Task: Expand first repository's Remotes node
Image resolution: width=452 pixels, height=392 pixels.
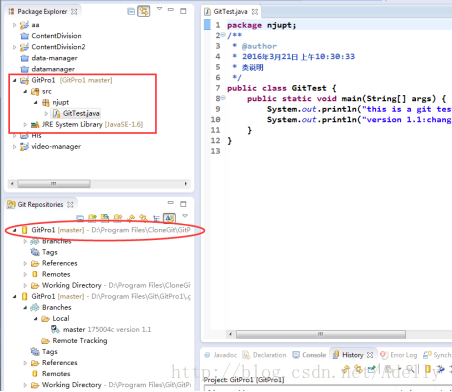Action: pos(25,274)
